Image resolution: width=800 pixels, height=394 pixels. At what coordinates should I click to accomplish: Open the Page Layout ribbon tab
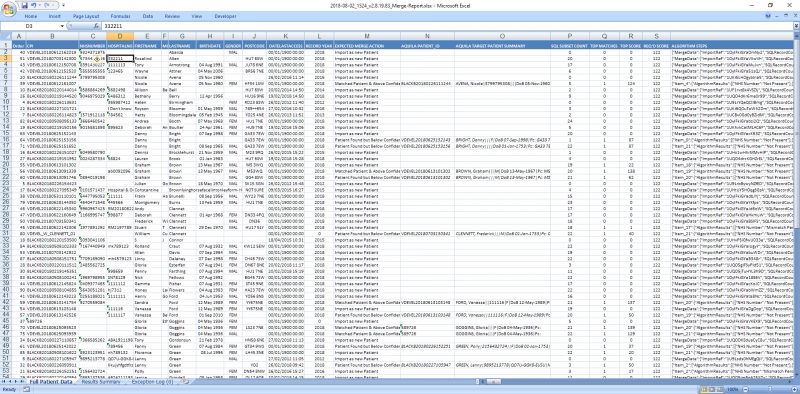coord(86,16)
